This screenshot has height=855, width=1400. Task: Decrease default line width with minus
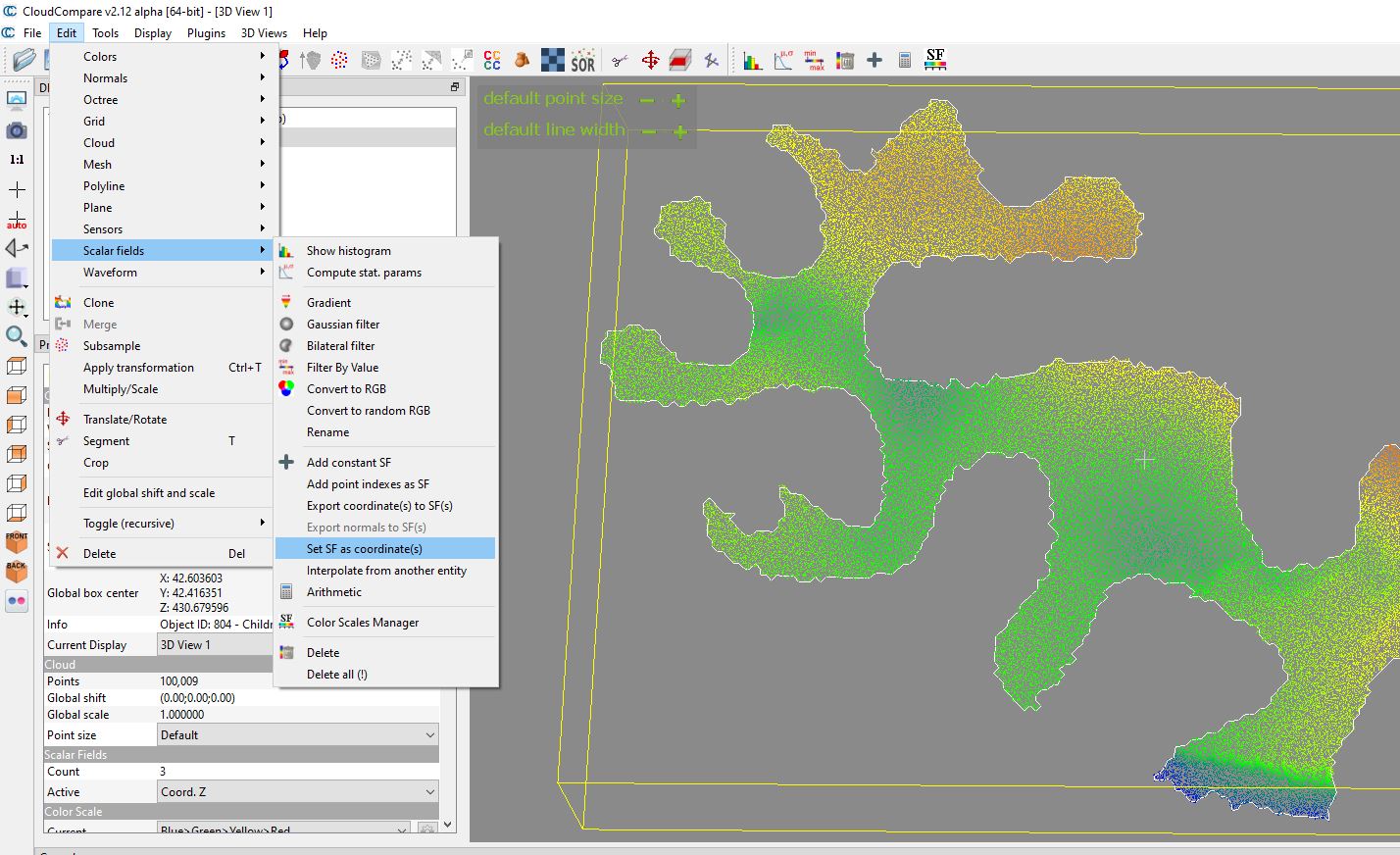coord(648,131)
